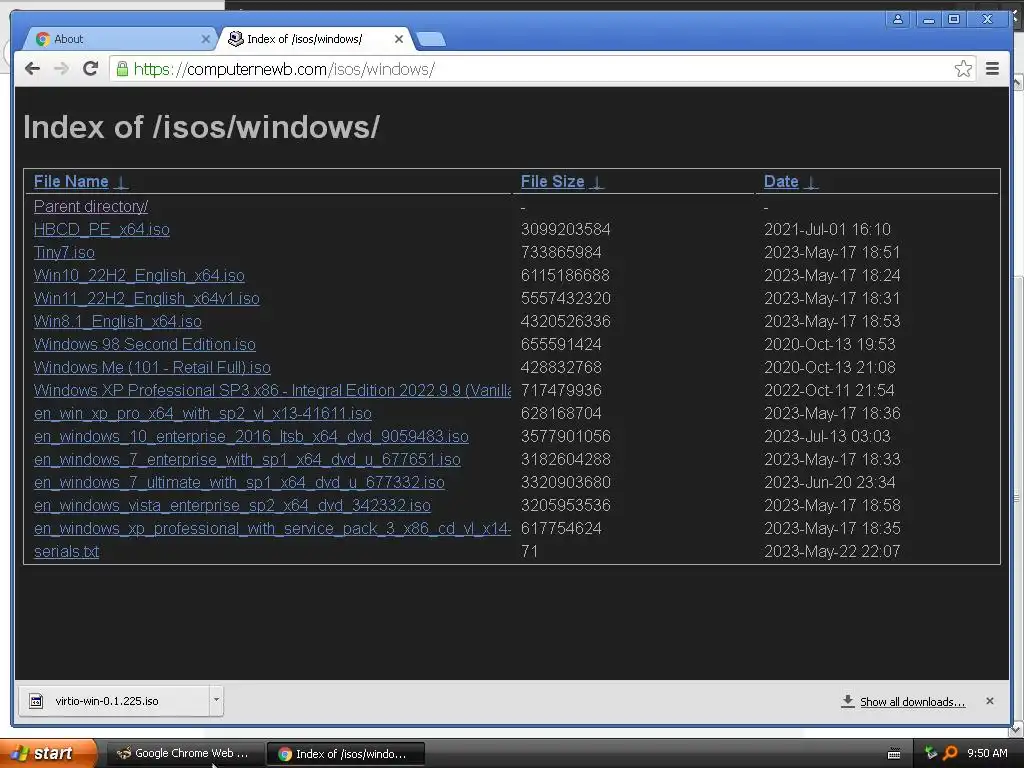1024x768 pixels.
Task: Open the Parent directory/ link
Action: tap(91, 206)
